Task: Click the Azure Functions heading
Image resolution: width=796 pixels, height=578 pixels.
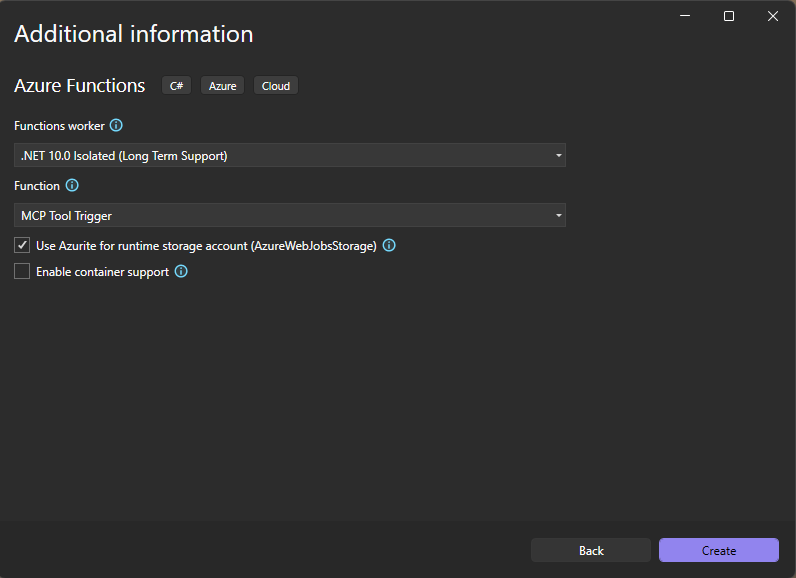Action: (x=80, y=86)
